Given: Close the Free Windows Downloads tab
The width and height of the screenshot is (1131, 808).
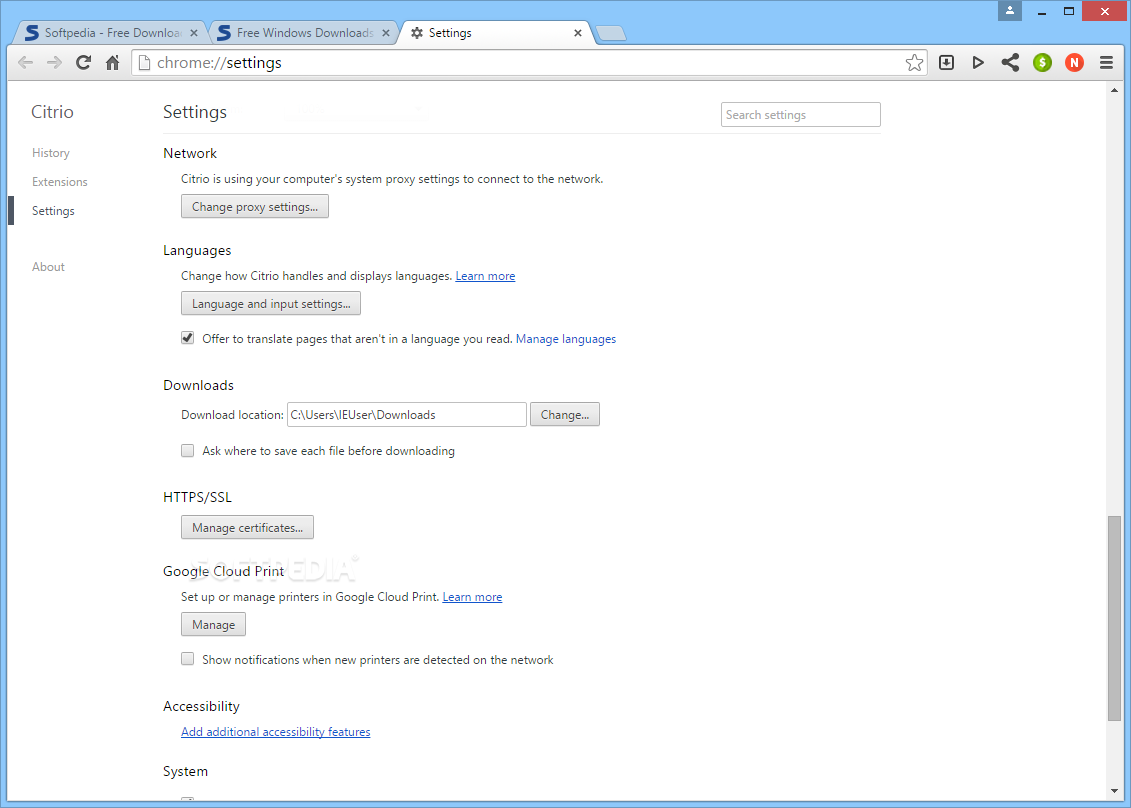Looking at the screenshot, I should (386, 33).
